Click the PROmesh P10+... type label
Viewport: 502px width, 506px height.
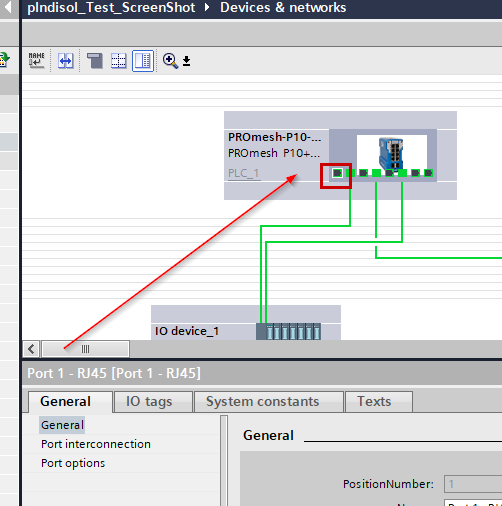click(x=274, y=153)
